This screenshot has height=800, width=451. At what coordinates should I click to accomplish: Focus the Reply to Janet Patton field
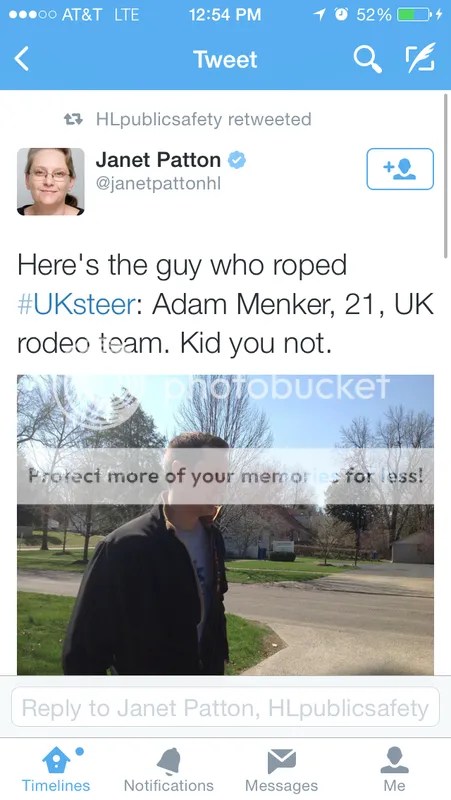coord(225,707)
